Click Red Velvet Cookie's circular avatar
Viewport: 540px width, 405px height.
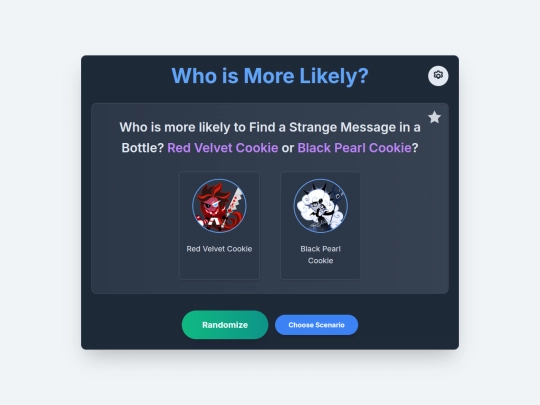click(219, 206)
